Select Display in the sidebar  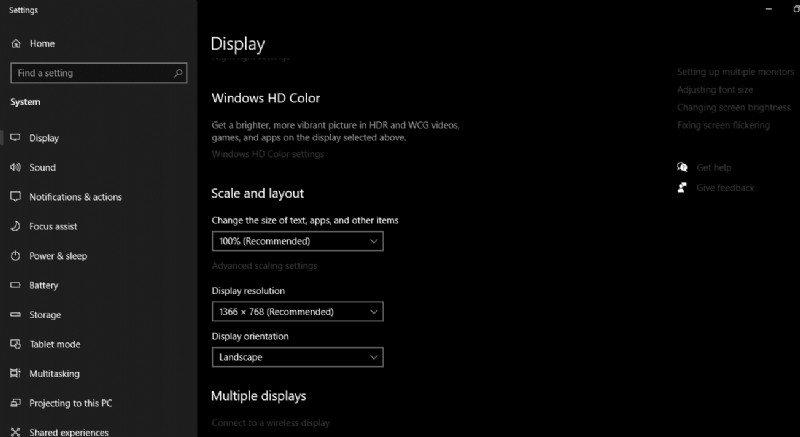click(x=44, y=138)
